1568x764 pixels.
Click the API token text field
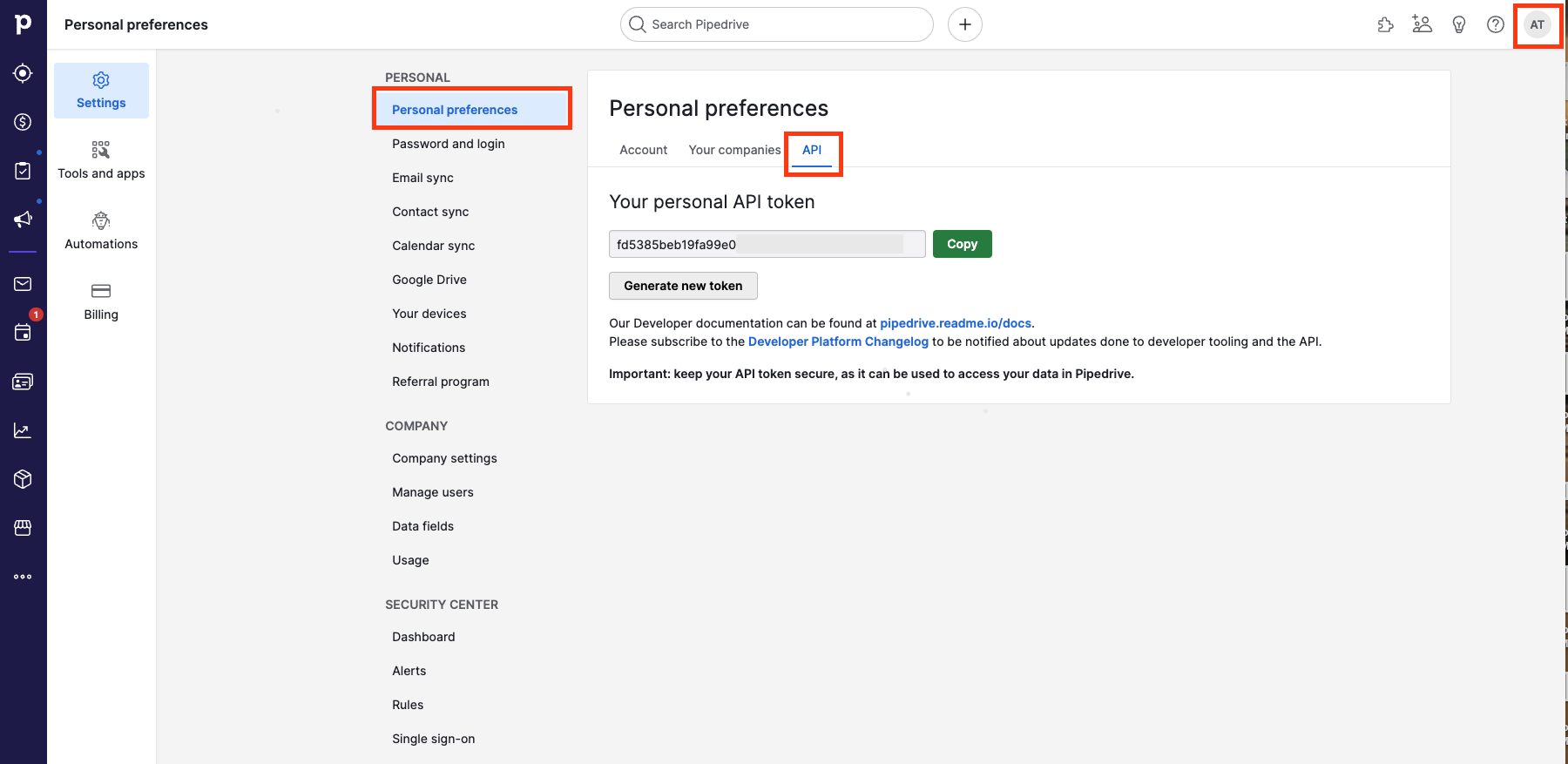point(767,244)
